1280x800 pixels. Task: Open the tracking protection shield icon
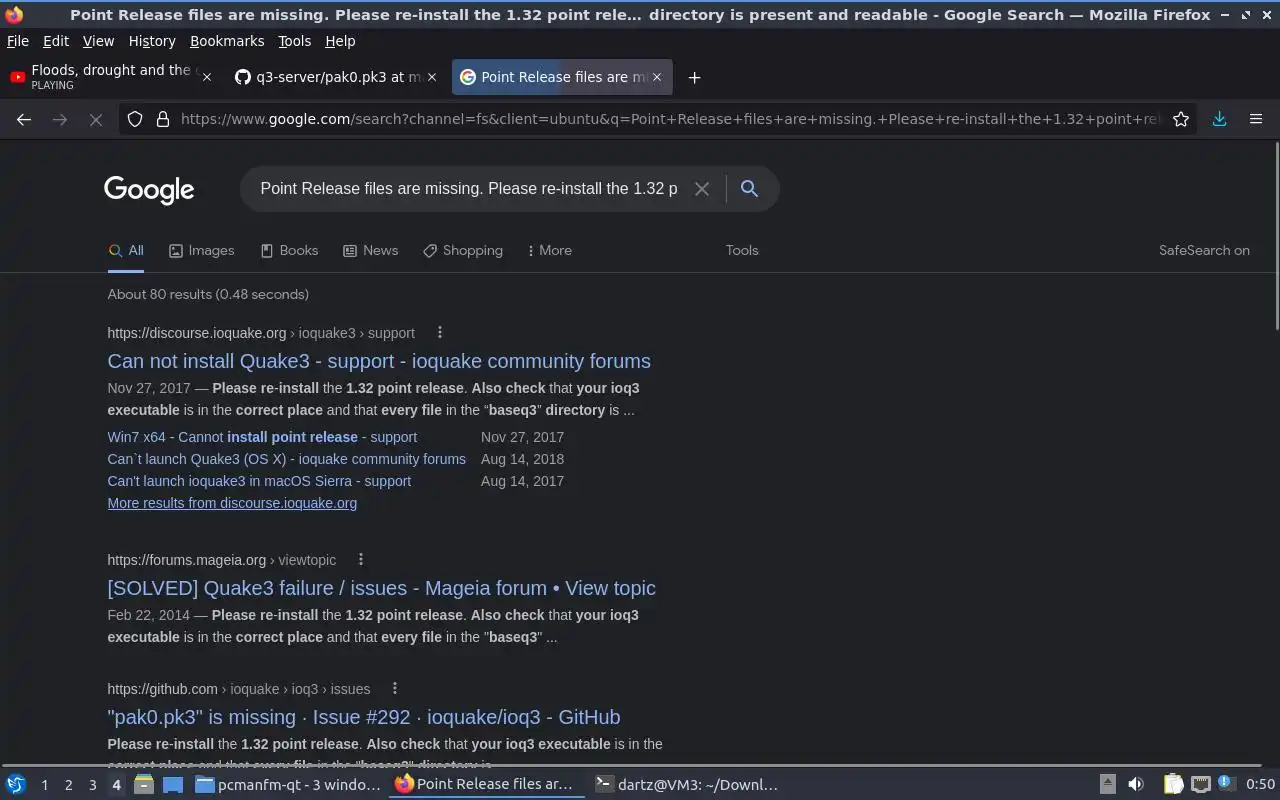point(135,119)
